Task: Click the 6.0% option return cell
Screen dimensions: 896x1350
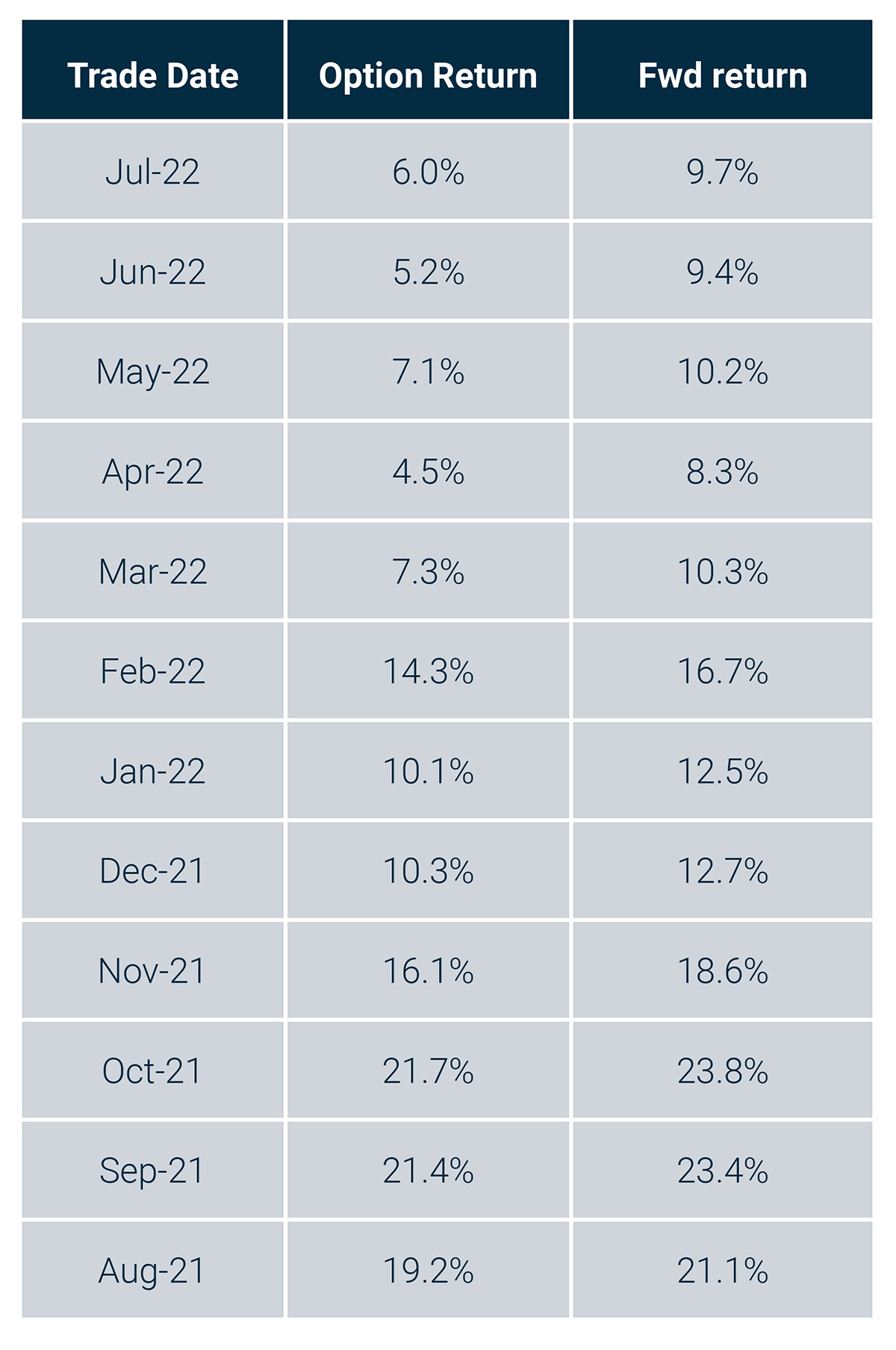Action: coord(428,172)
